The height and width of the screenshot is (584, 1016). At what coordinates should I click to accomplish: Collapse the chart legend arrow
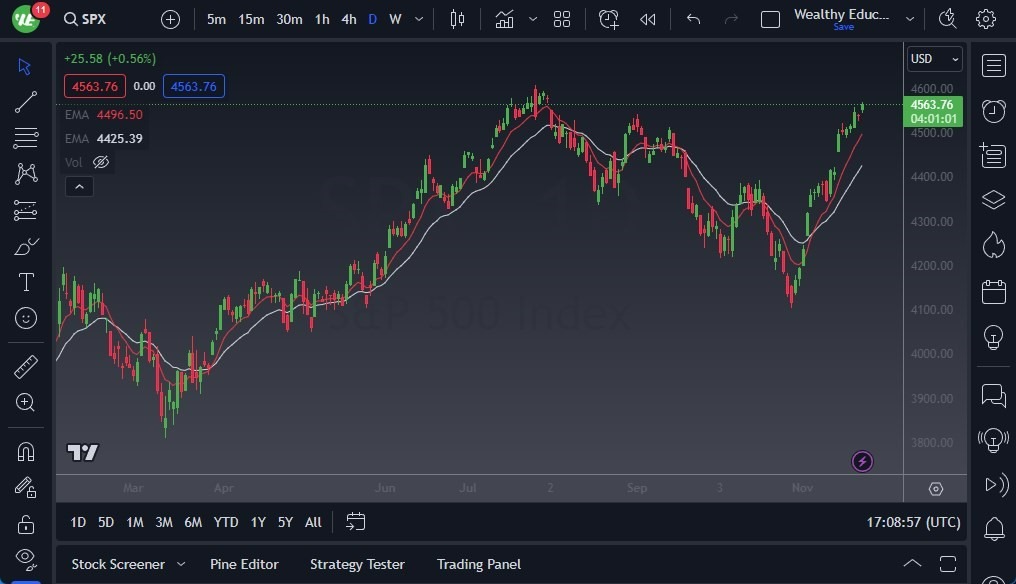[x=79, y=186]
